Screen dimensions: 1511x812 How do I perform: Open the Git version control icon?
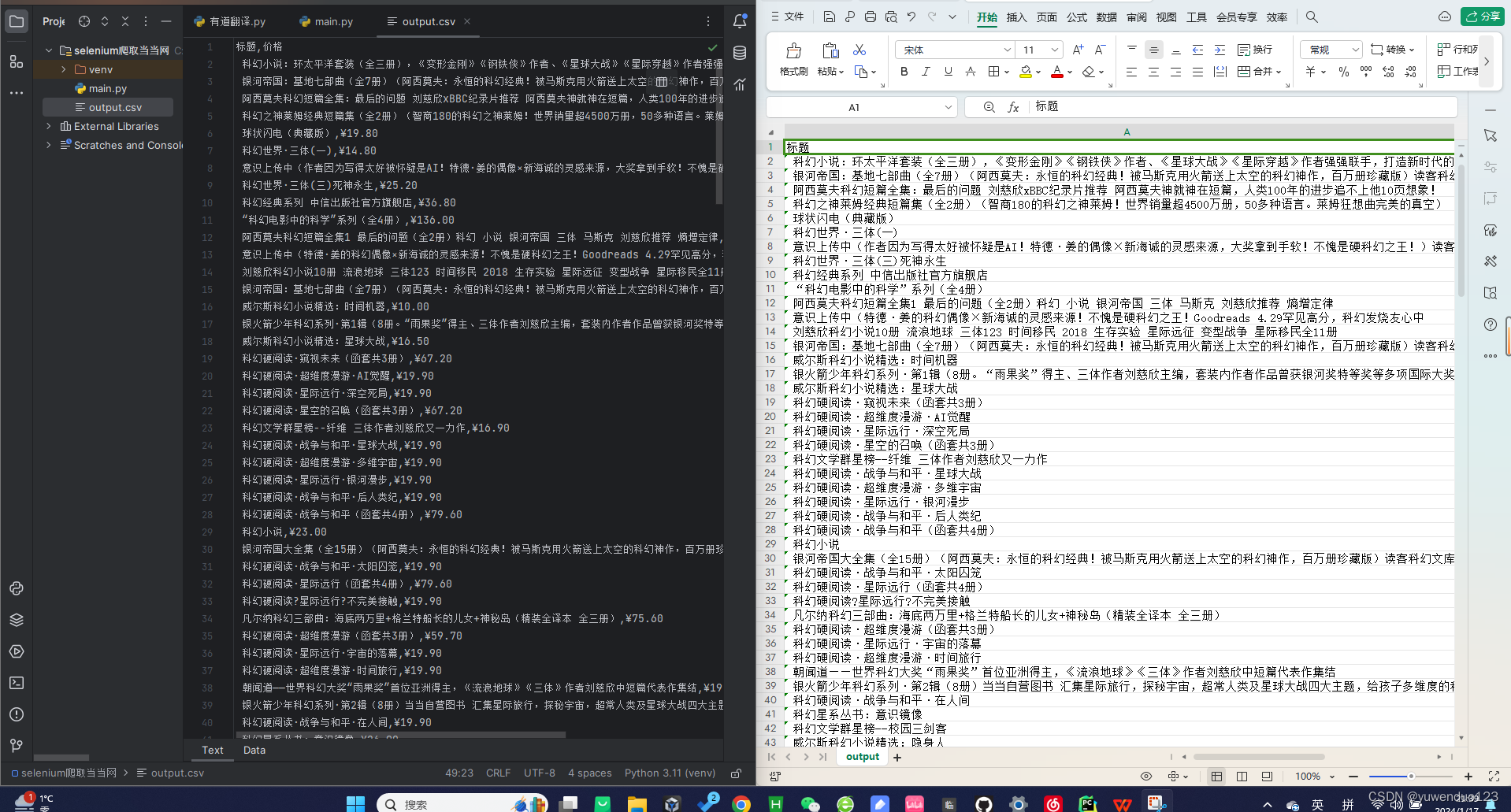17,745
